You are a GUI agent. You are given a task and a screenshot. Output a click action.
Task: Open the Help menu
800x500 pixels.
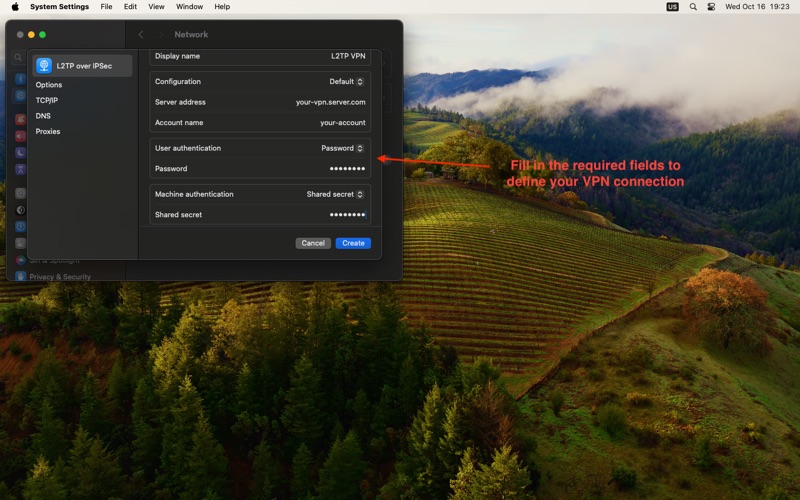tap(222, 7)
